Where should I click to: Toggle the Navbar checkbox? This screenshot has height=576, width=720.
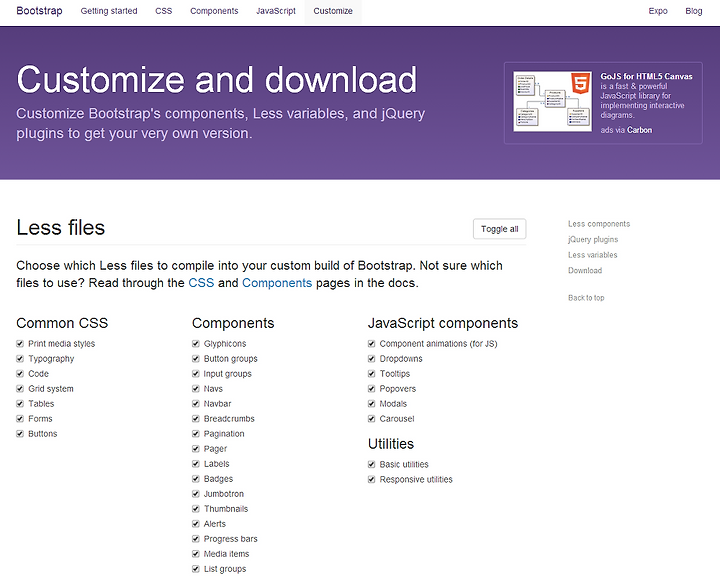[196, 403]
